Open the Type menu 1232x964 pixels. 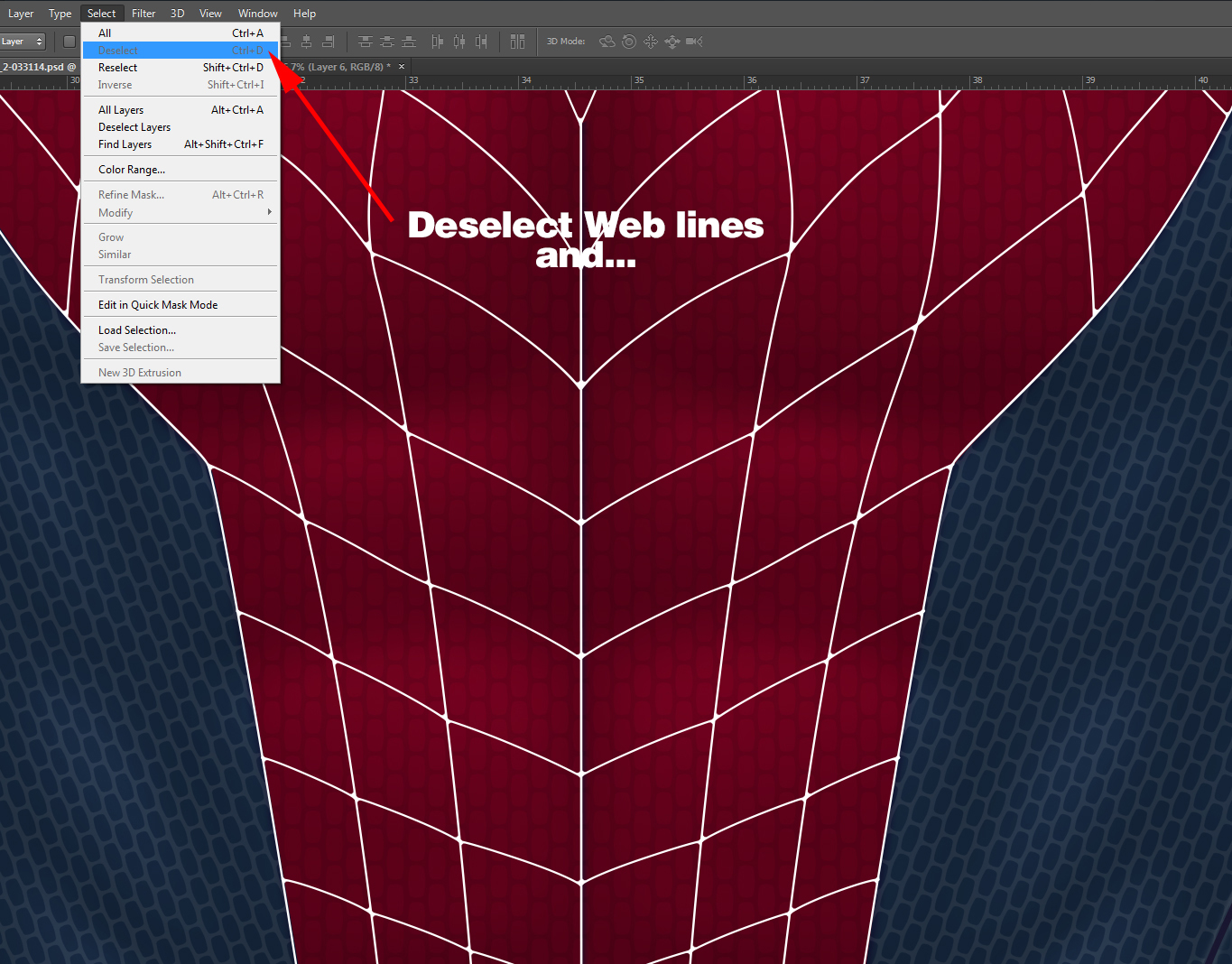click(60, 14)
